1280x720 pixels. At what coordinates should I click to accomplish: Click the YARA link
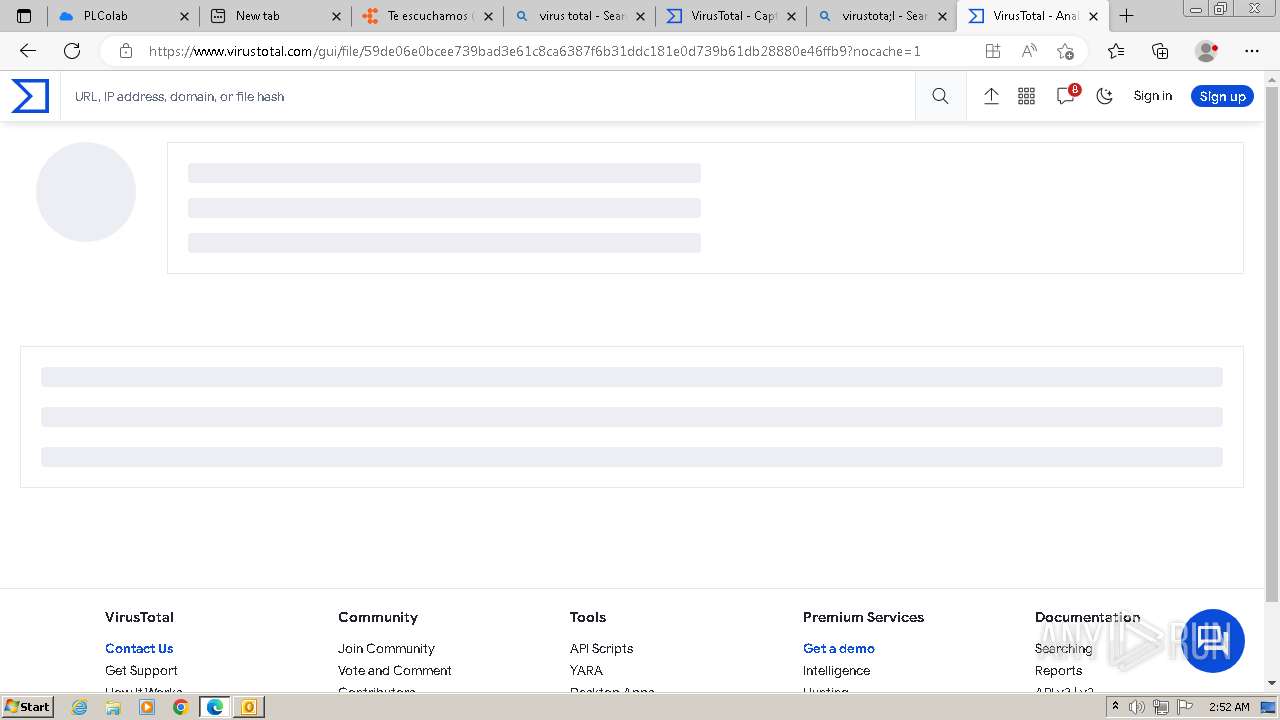[x=586, y=670]
